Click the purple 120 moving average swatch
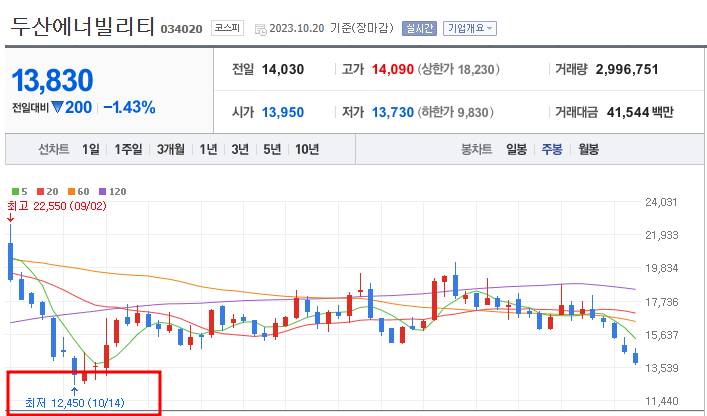 tap(102, 192)
